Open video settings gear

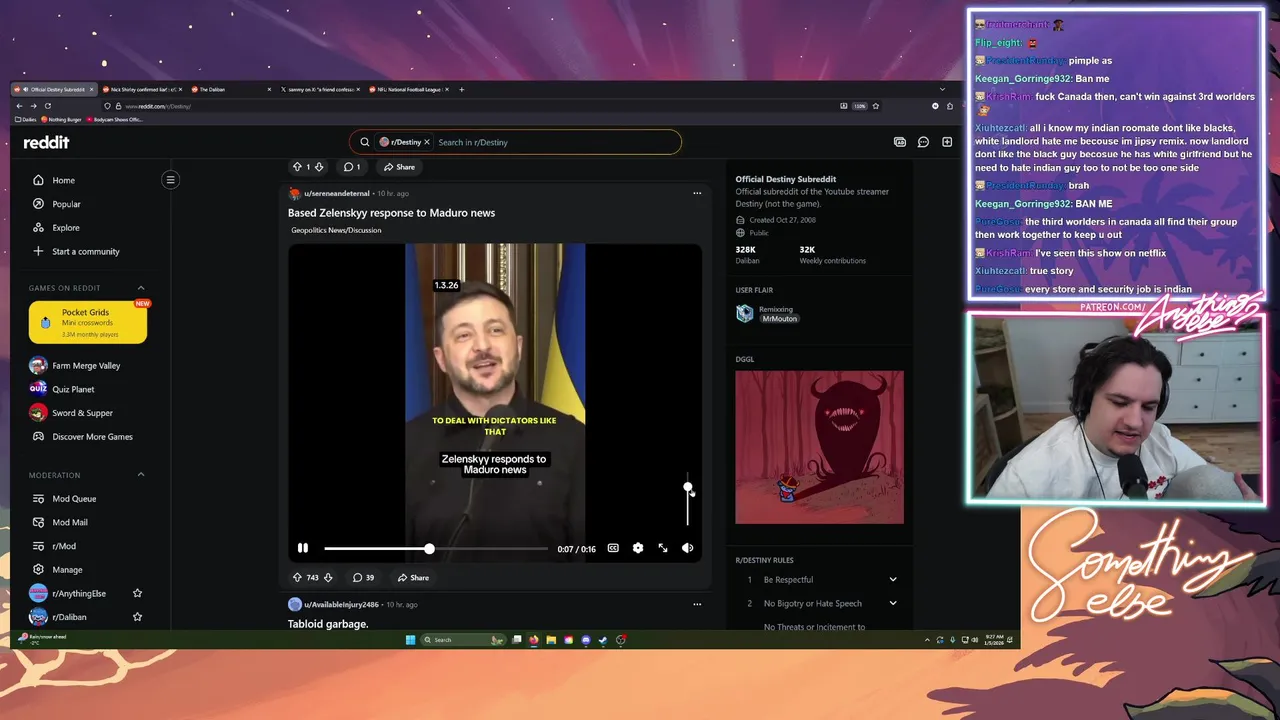point(638,548)
